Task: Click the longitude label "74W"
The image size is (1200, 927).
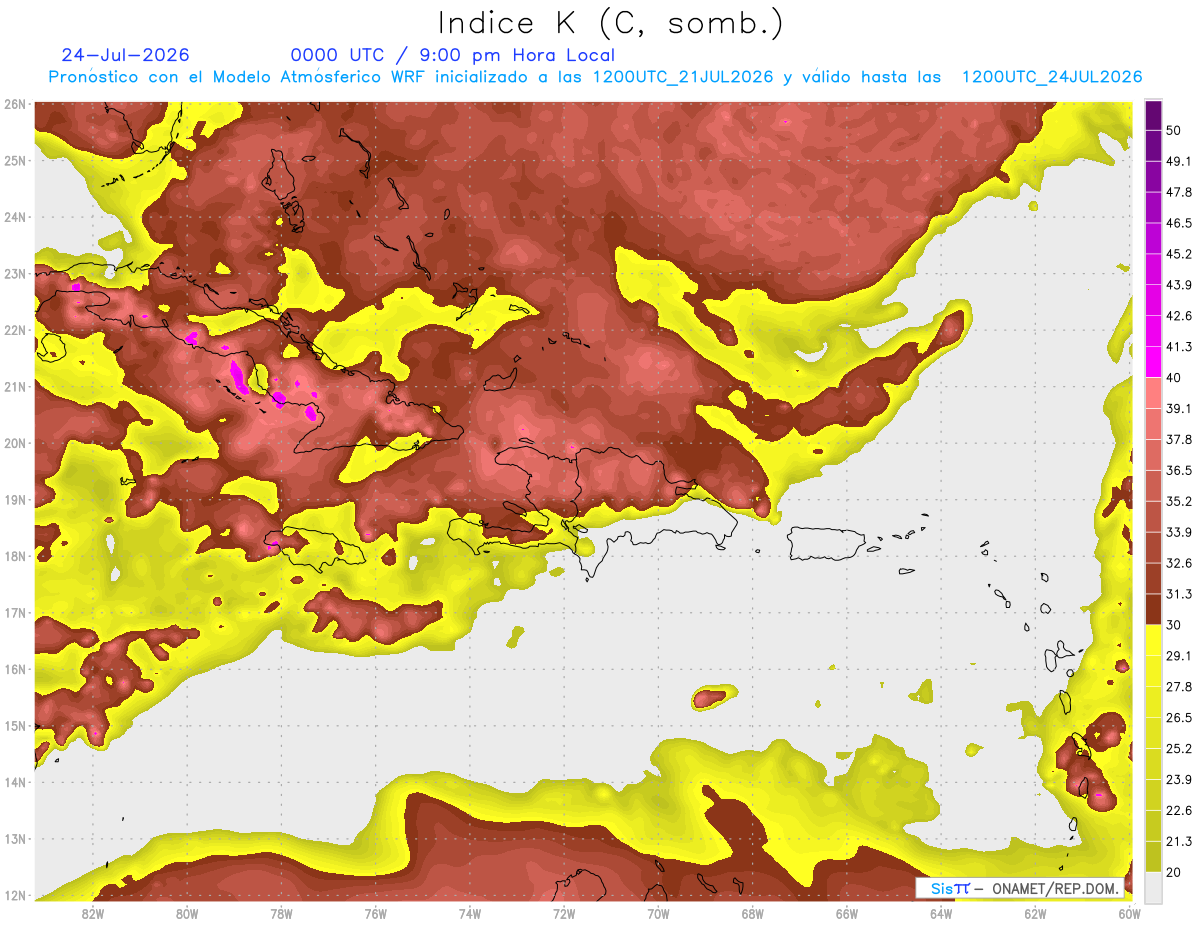Action: pyautogui.click(x=469, y=914)
